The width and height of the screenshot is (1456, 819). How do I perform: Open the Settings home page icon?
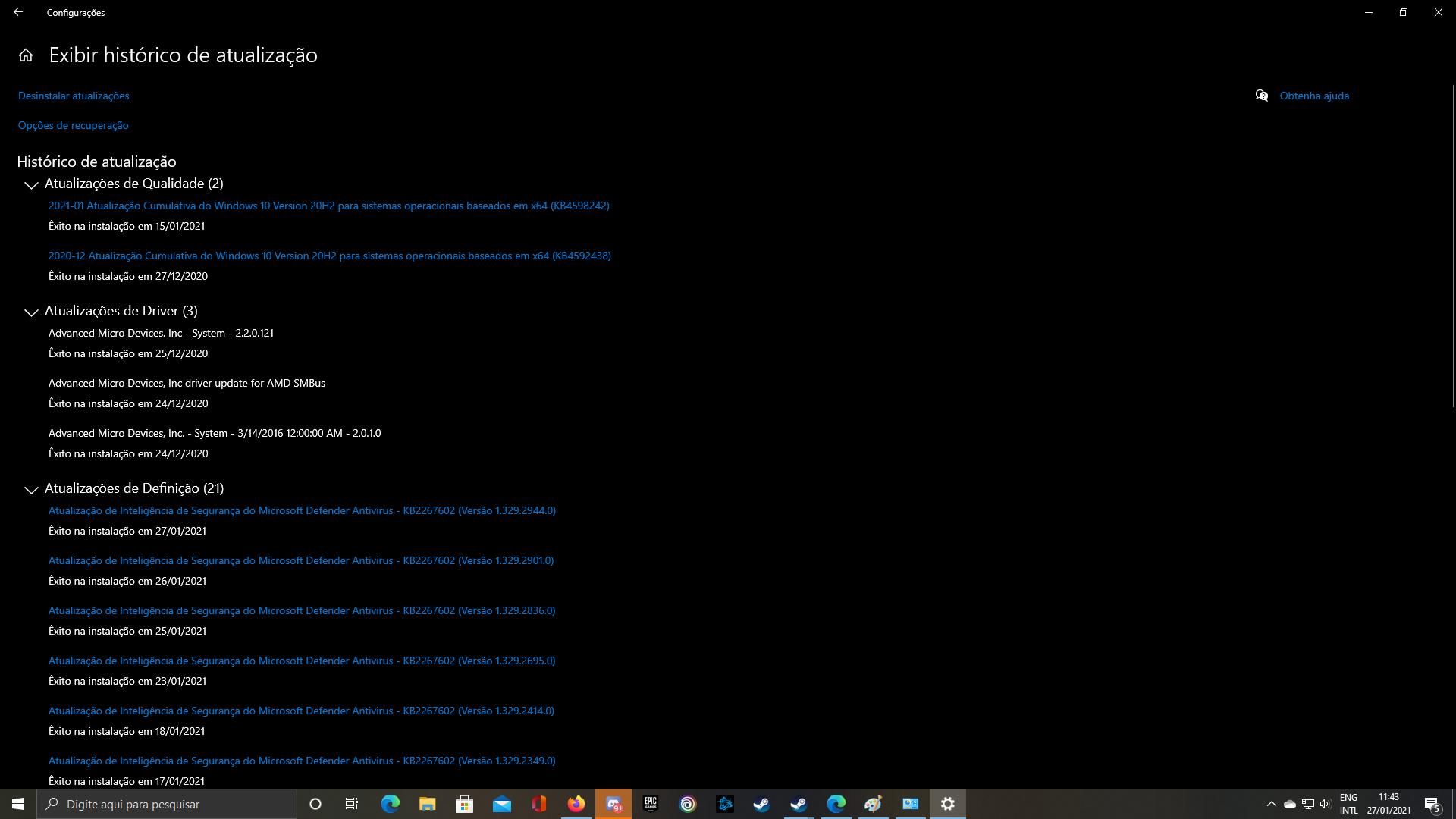(x=26, y=55)
